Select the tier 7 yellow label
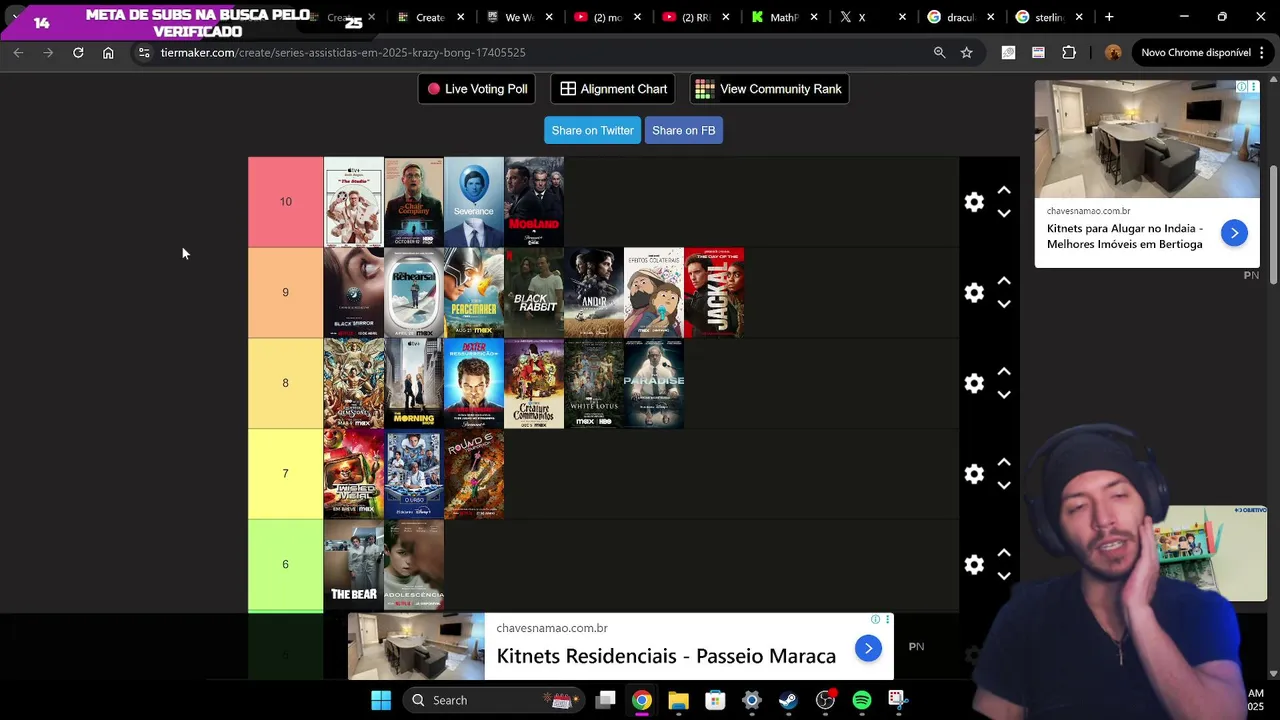Screen dimensions: 1280x720 click(285, 474)
